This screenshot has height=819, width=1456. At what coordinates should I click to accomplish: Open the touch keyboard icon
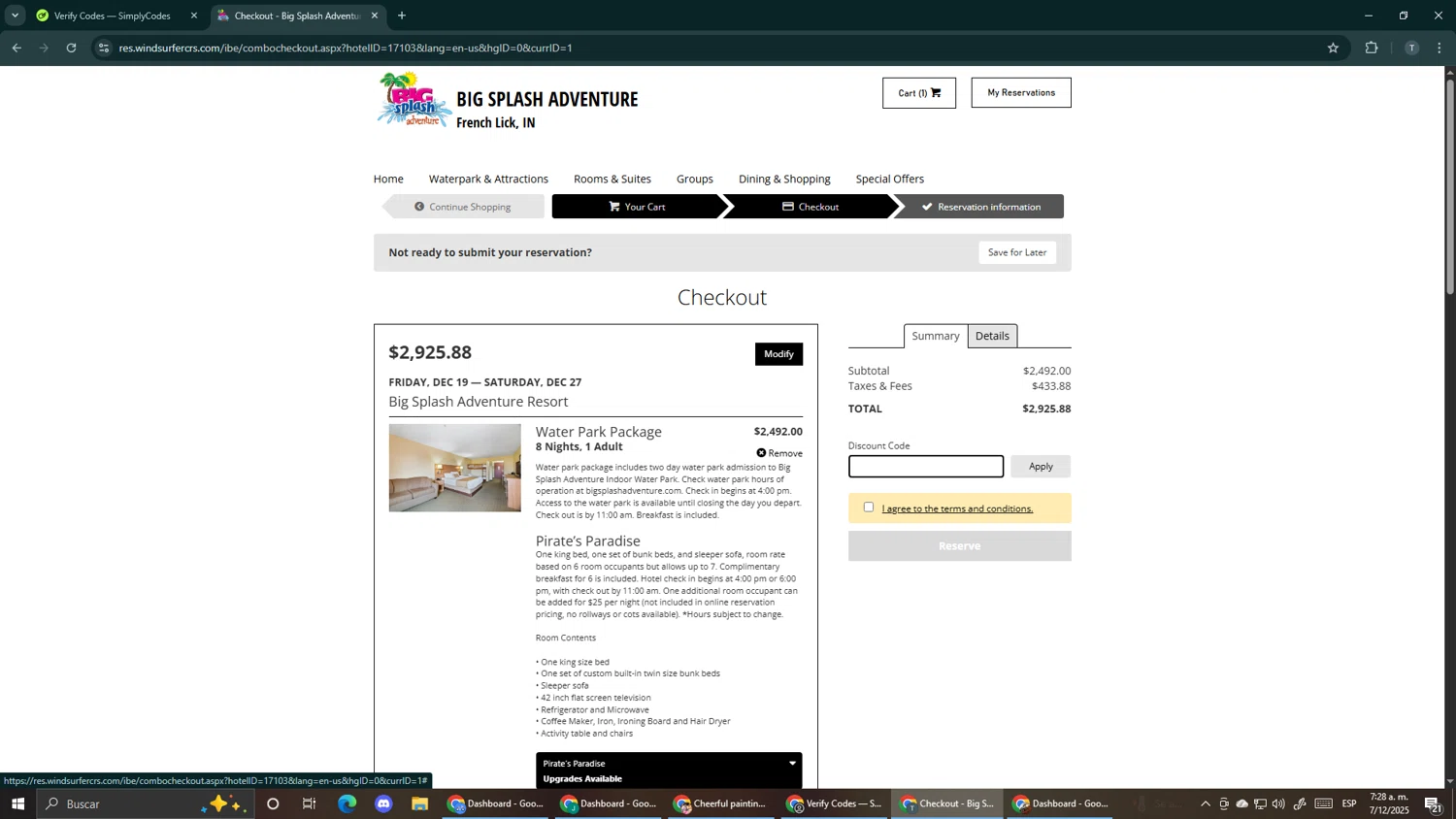1324,804
